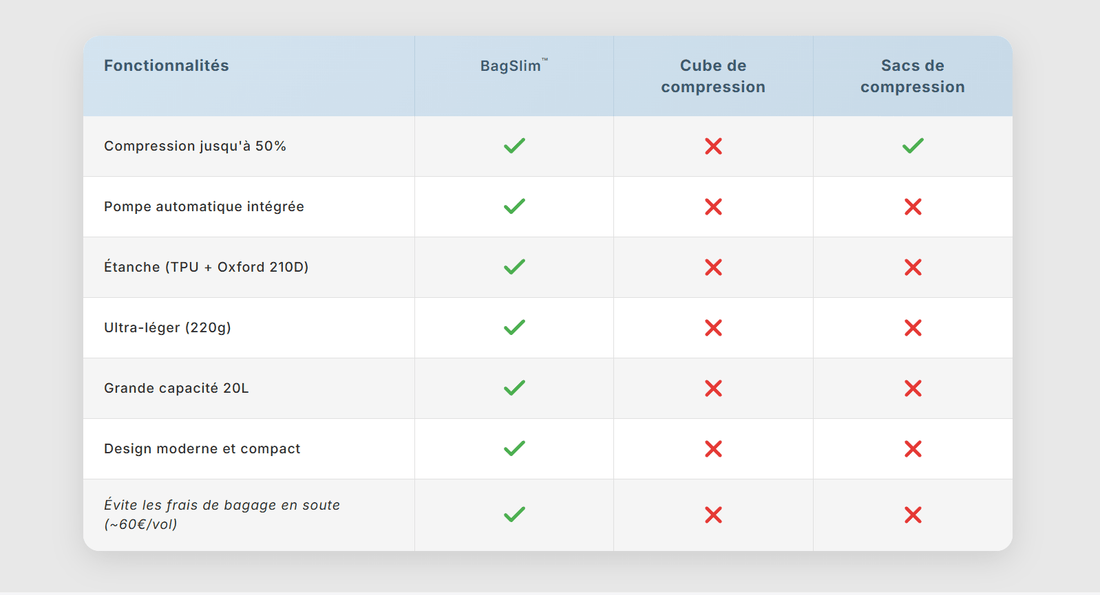Image resolution: width=1100 pixels, height=595 pixels.
Task: Click the 'Étanche (TPU + Oxford 210D)' label
Action: click(x=206, y=267)
